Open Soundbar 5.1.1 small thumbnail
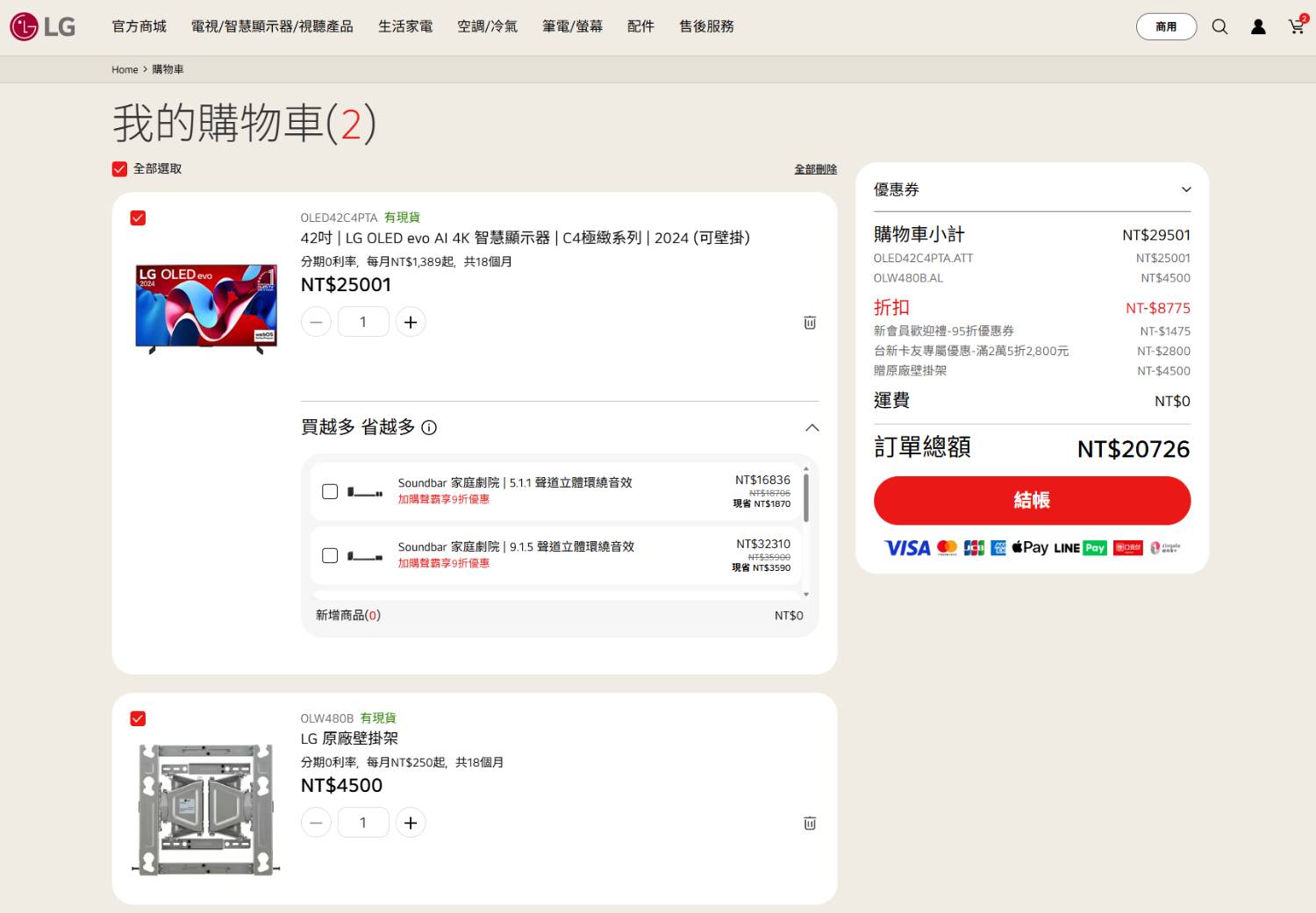Viewport: 1316px width, 913px height. click(365, 492)
